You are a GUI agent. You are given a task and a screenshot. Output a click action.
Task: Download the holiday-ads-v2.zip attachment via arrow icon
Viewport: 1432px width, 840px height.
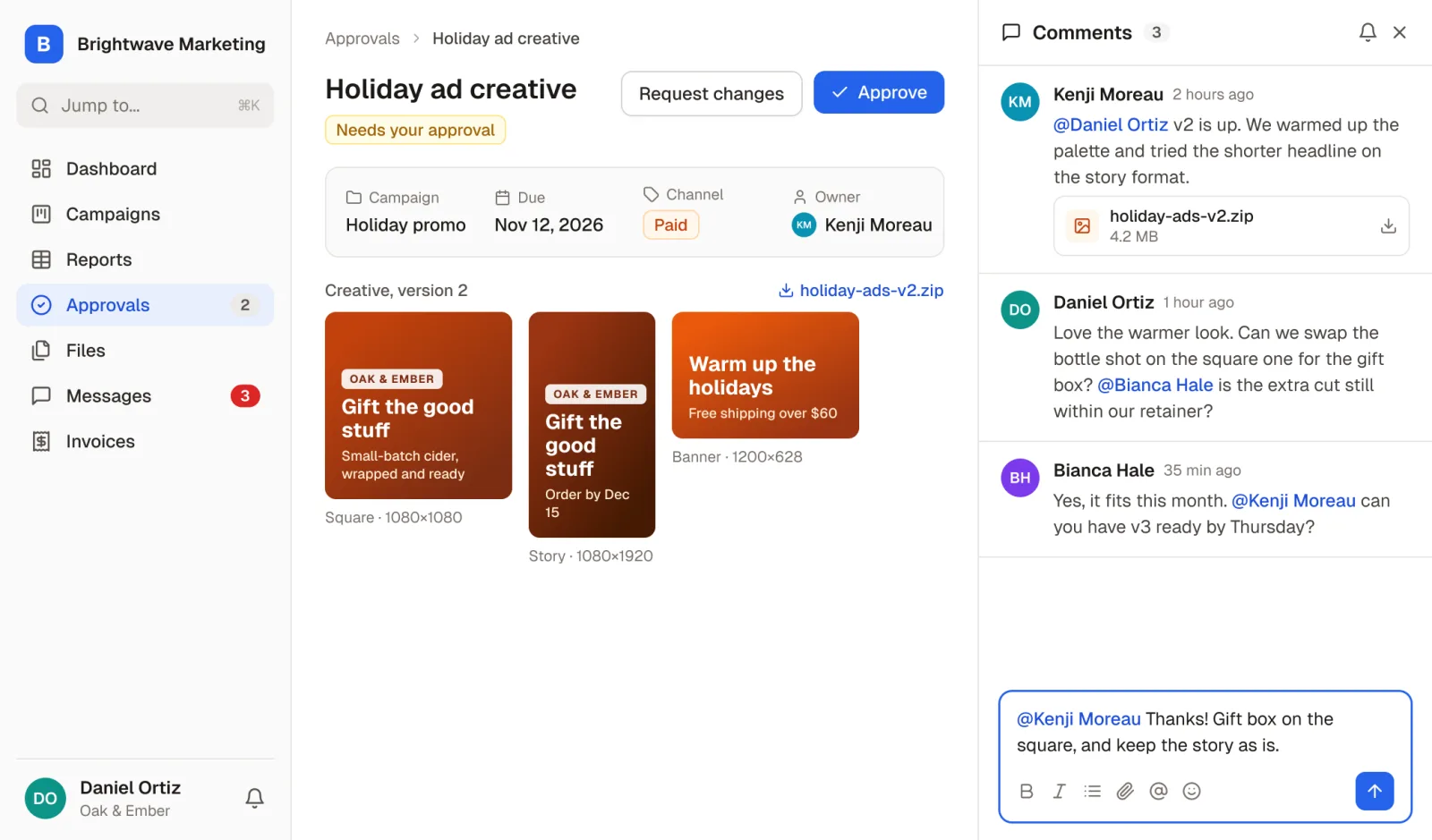[x=1388, y=226]
